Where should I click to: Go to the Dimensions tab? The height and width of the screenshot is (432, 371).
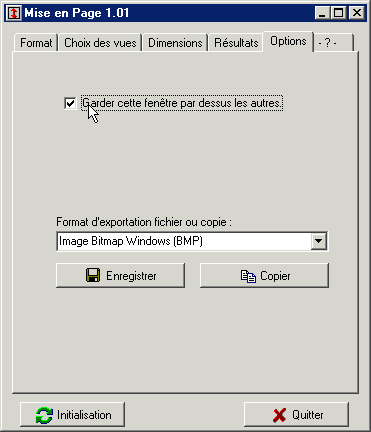coord(175,43)
